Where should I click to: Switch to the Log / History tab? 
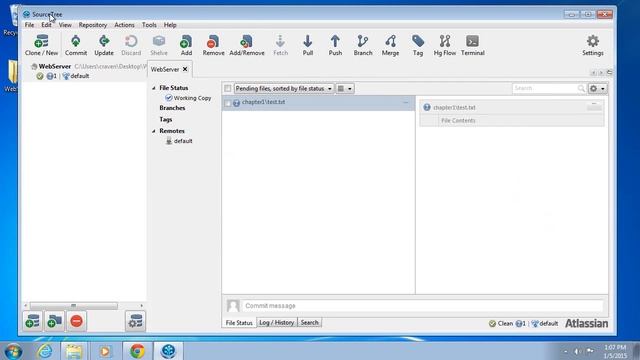[x=277, y=322]
